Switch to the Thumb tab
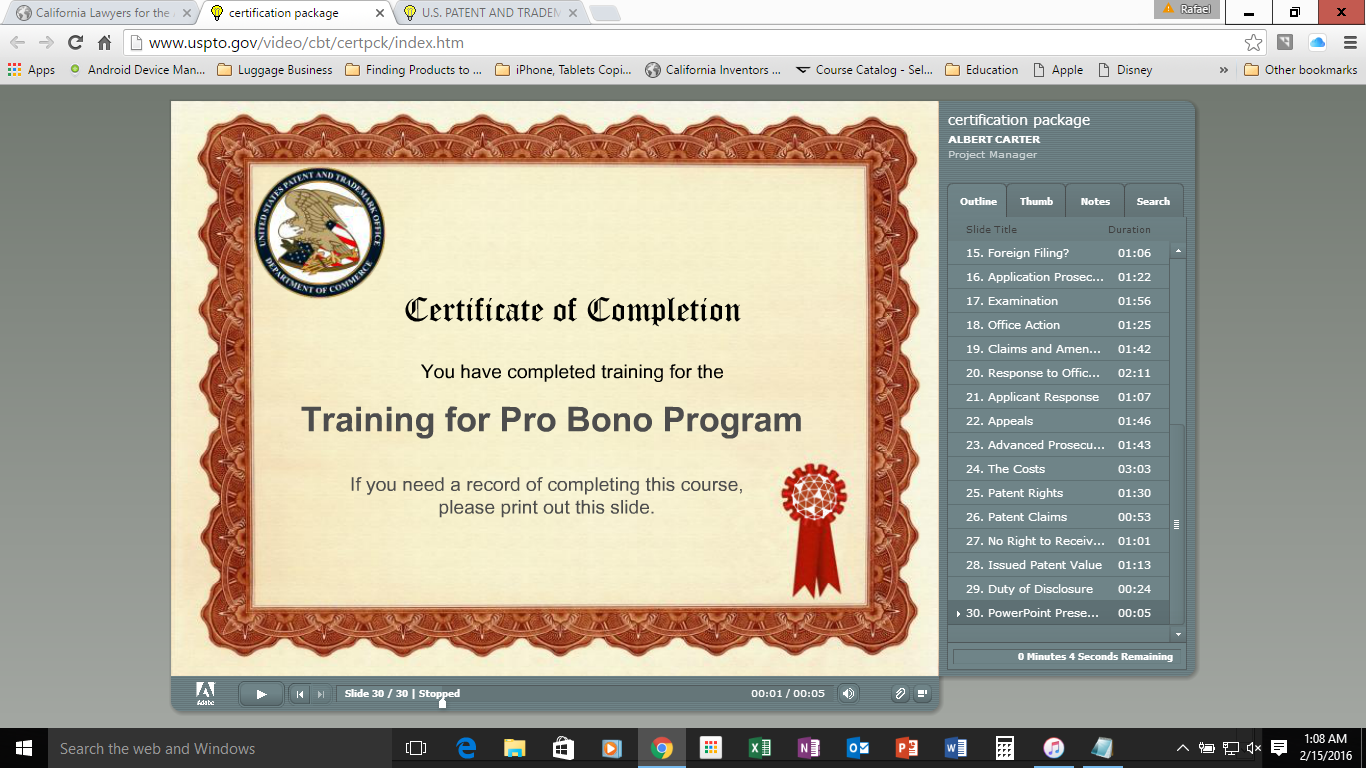The image size is (1366, 768). click(x=1035, y=200)
